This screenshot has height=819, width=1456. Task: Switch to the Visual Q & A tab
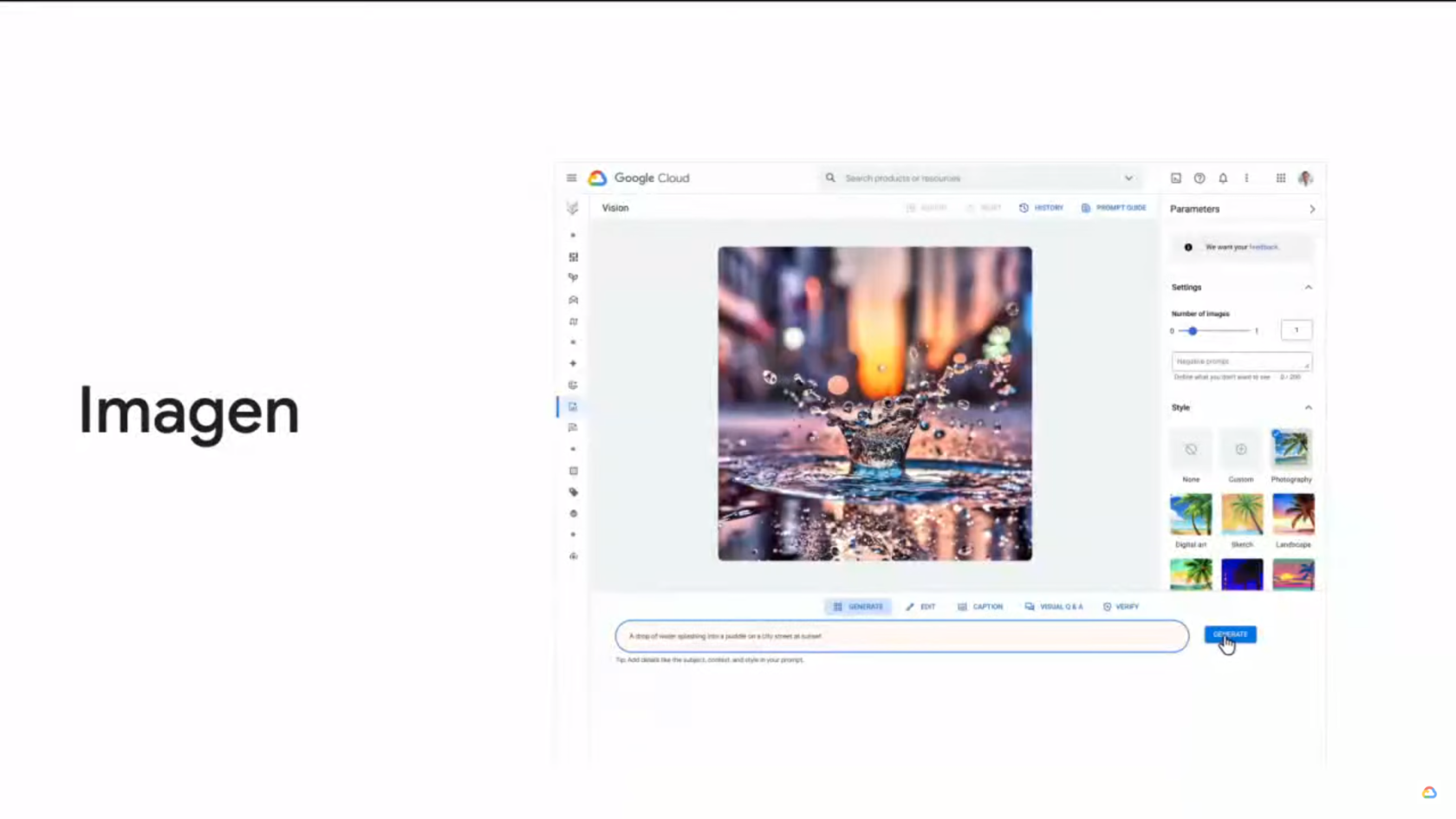click(x=1054, y=607)
